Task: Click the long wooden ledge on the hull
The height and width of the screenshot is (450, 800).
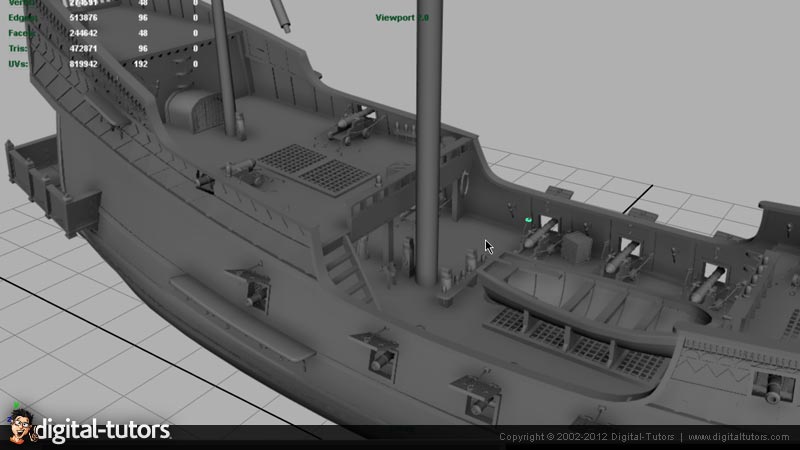Action: tap(240, 316)
